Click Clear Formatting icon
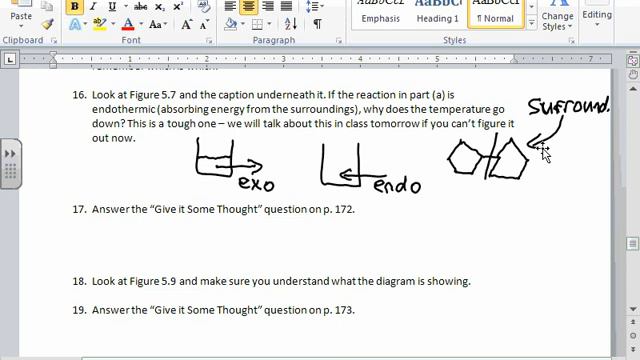640x360 pixels. 203,6
